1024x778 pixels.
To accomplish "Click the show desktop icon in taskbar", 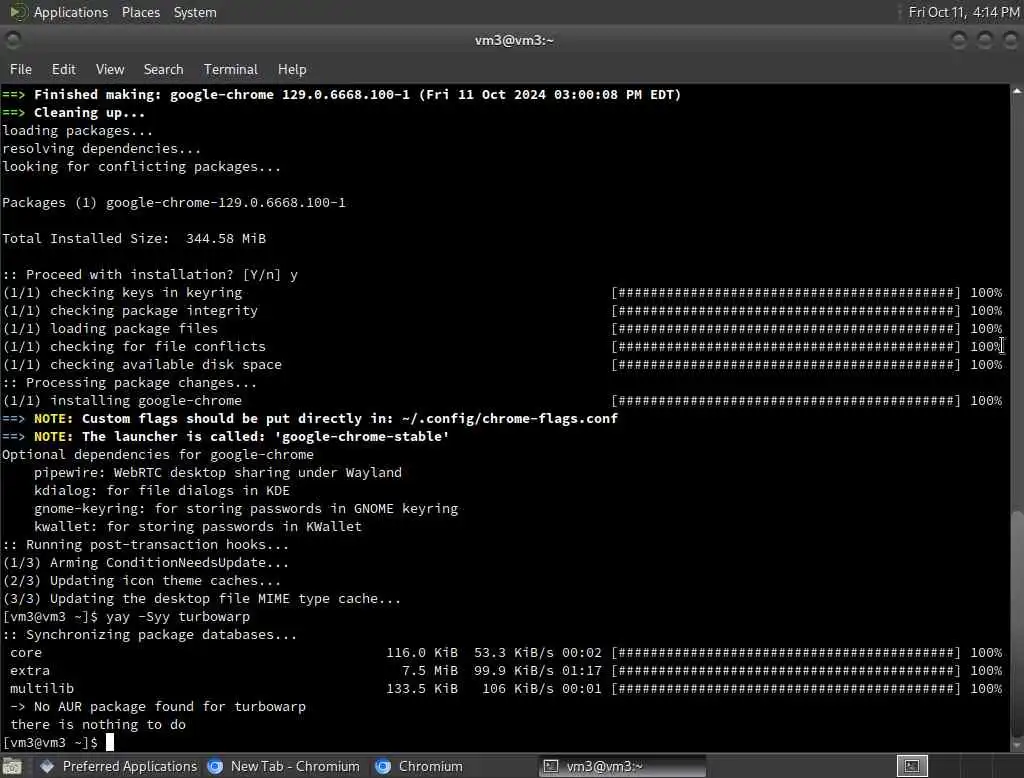I will pos(12,766).
